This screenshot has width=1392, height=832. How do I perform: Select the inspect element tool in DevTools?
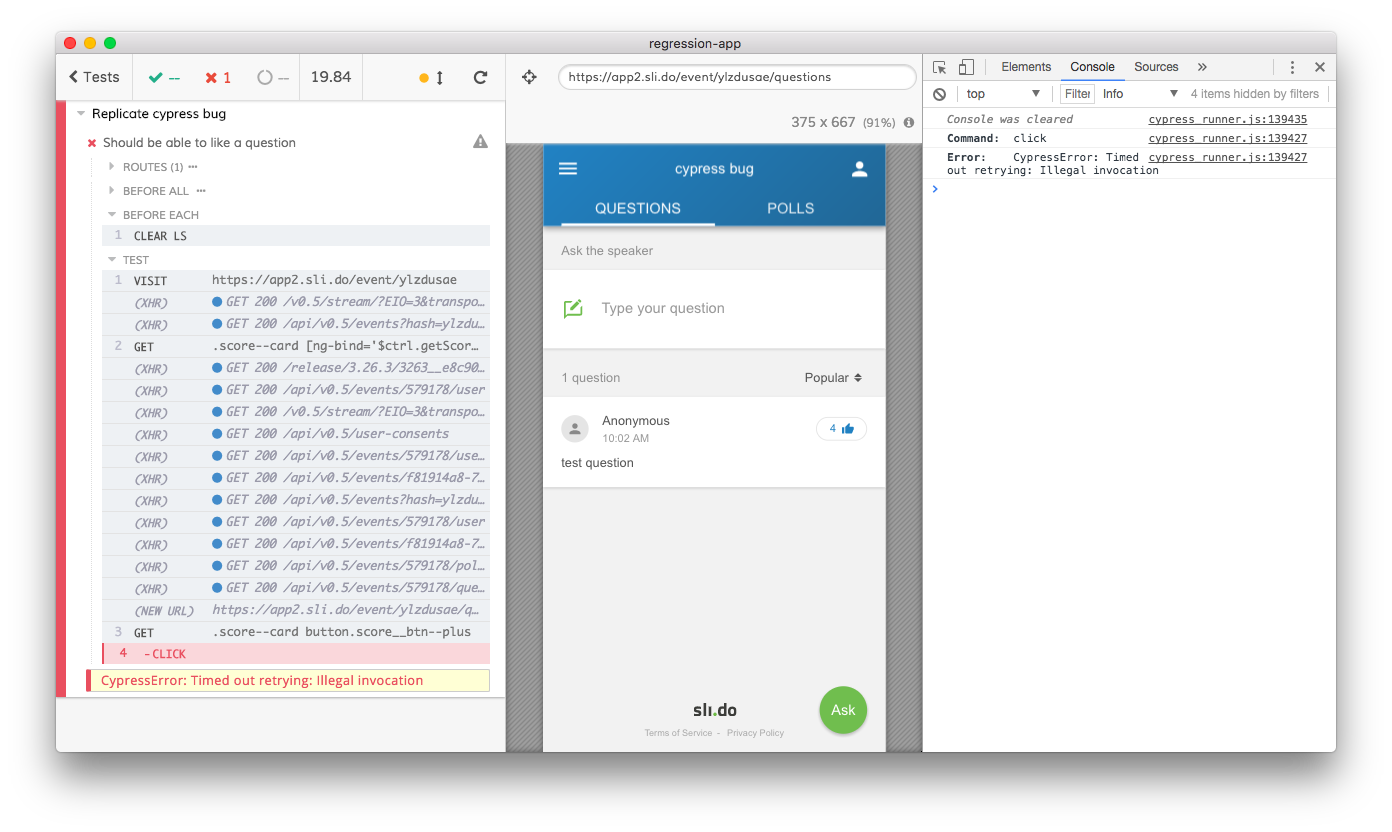(x=938, y=66)
